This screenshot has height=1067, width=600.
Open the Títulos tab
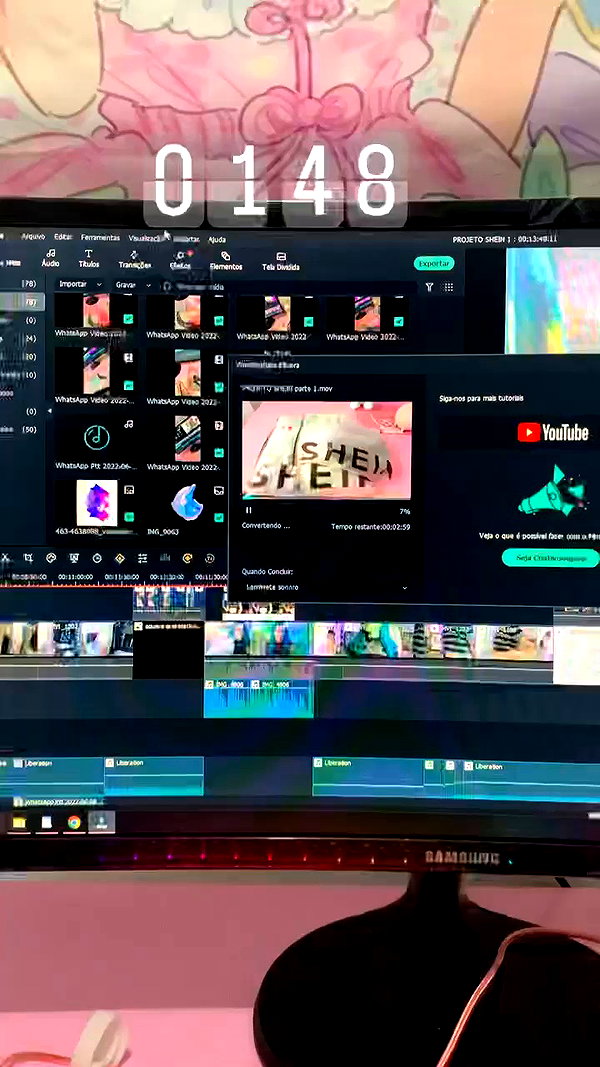point(88,259)
